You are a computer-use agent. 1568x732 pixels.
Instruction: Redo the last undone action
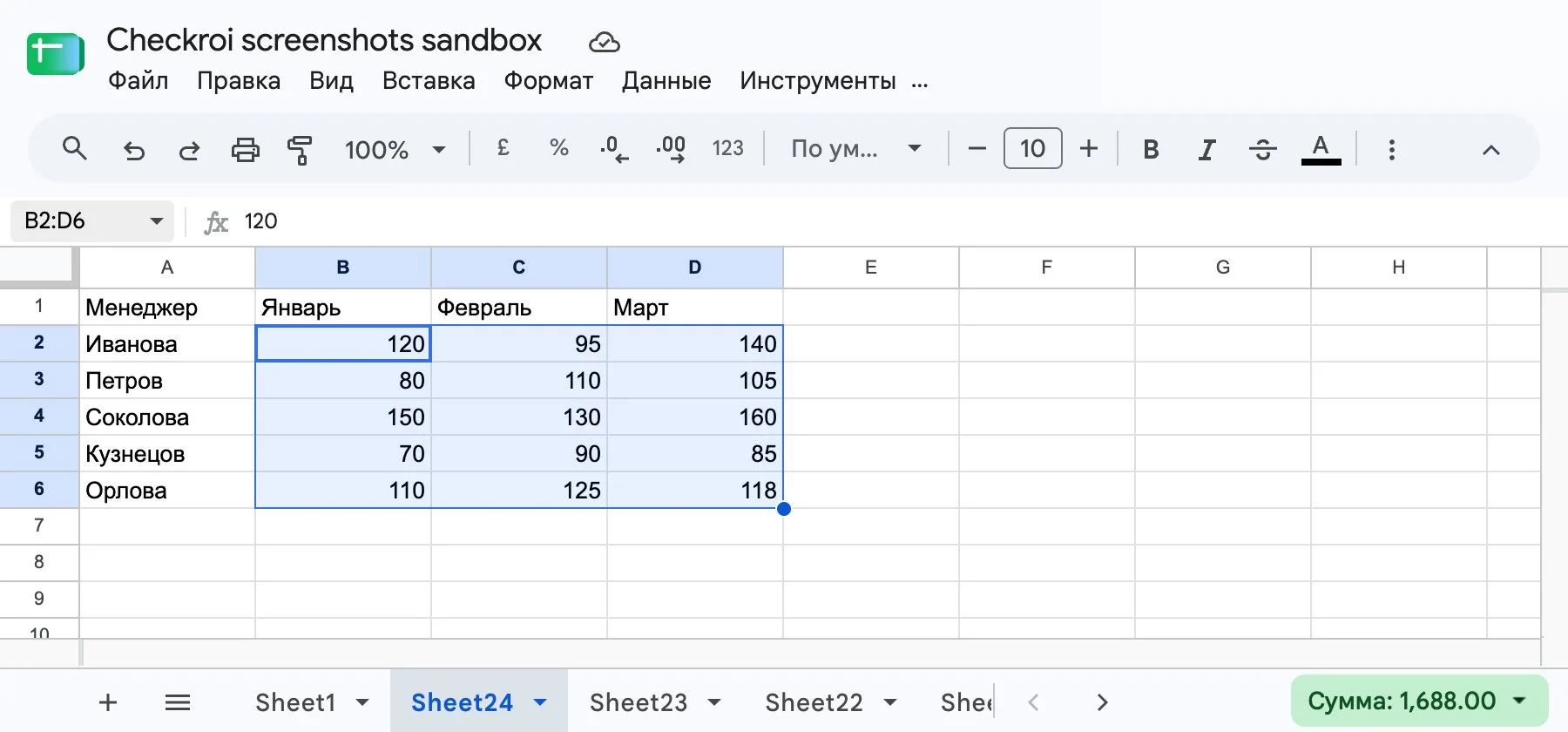(x=189, y=150)
